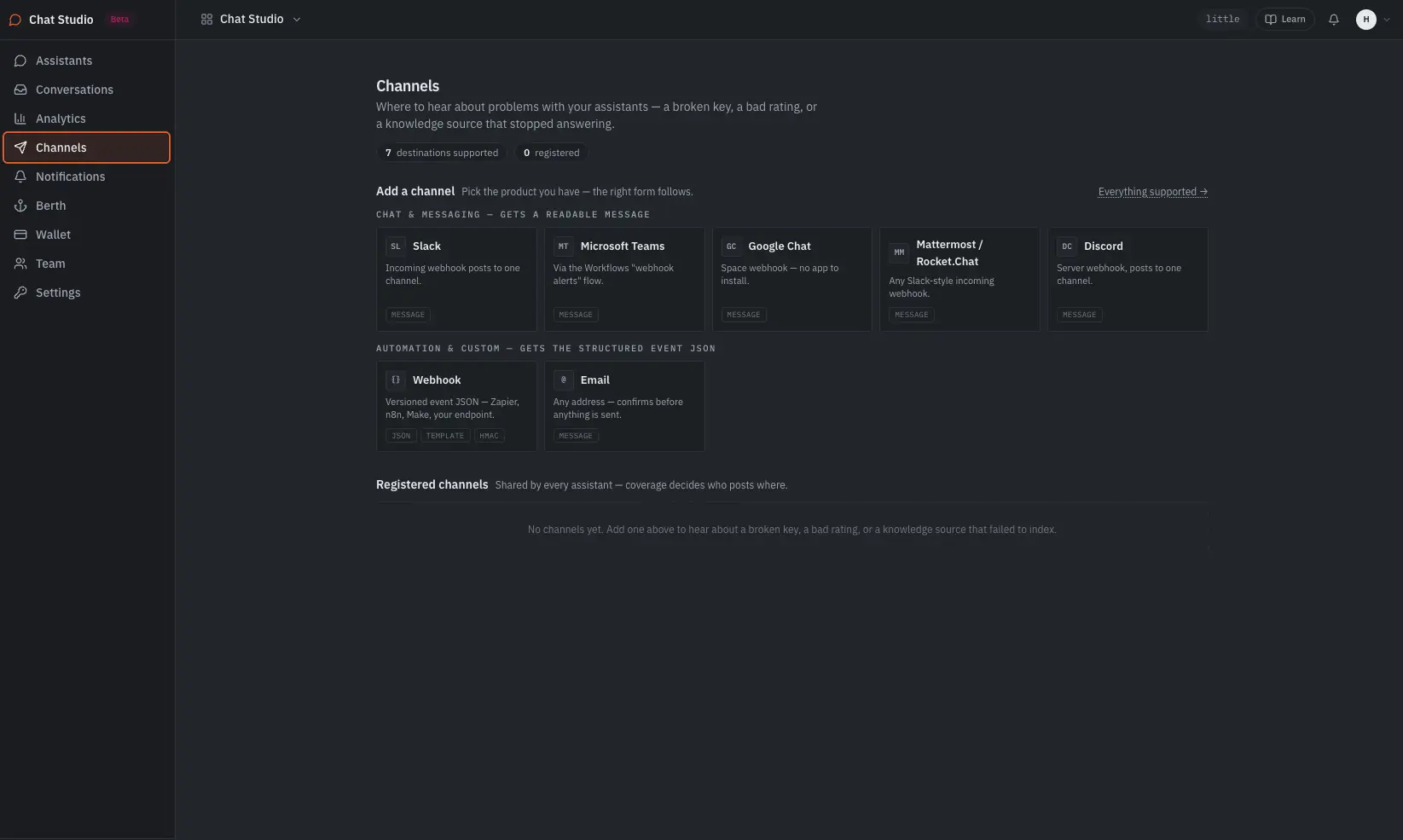This screenshot has width=1403, height=840.
Task: Click the SL Slack icon badge
Action: click(x=395, y=246)
